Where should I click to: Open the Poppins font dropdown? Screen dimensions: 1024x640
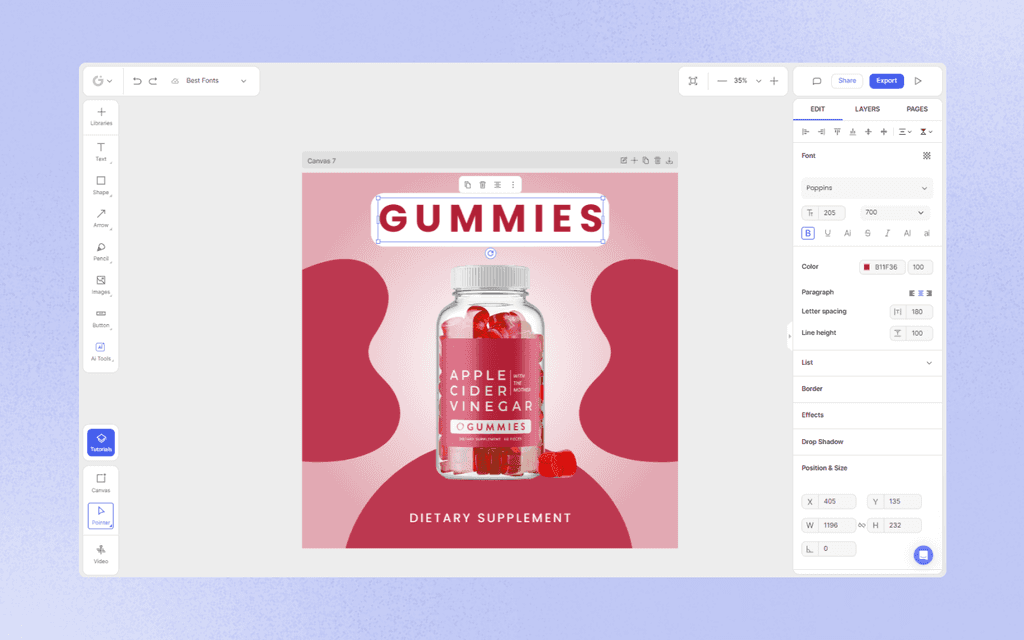tap(866, 188)
